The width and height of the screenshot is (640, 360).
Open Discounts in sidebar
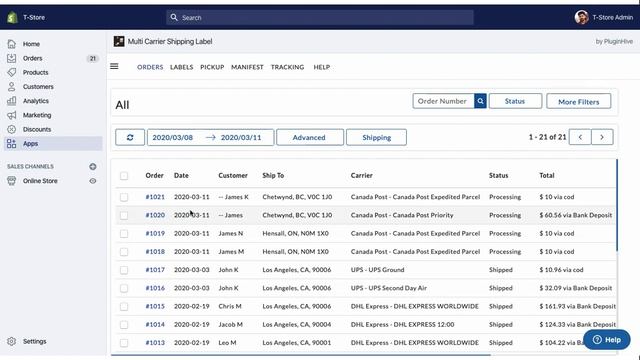click(x=37, y=129)
